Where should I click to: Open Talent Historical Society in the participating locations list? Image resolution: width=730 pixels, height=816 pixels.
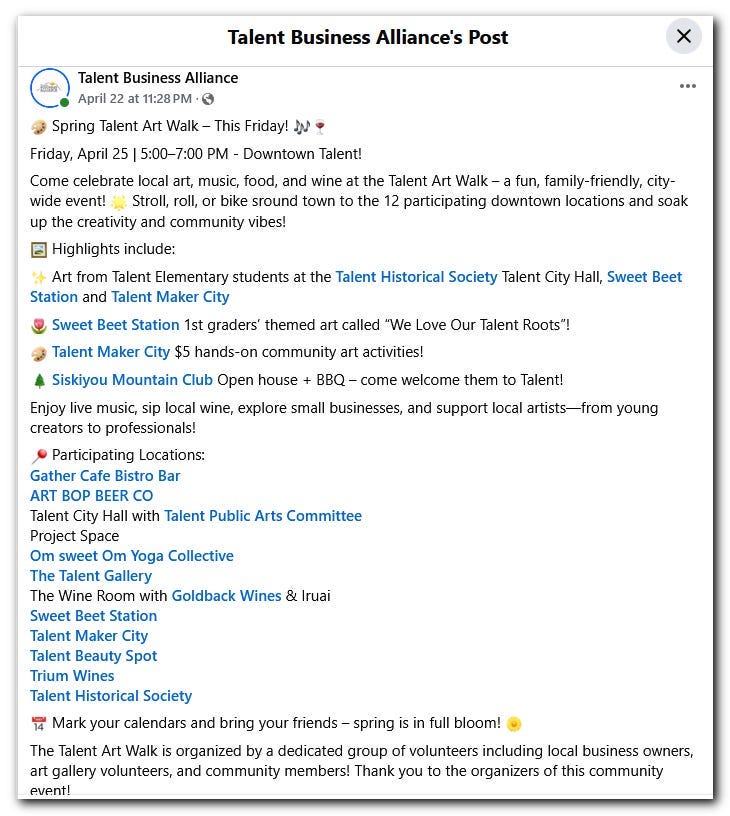[x=111, y=696]
